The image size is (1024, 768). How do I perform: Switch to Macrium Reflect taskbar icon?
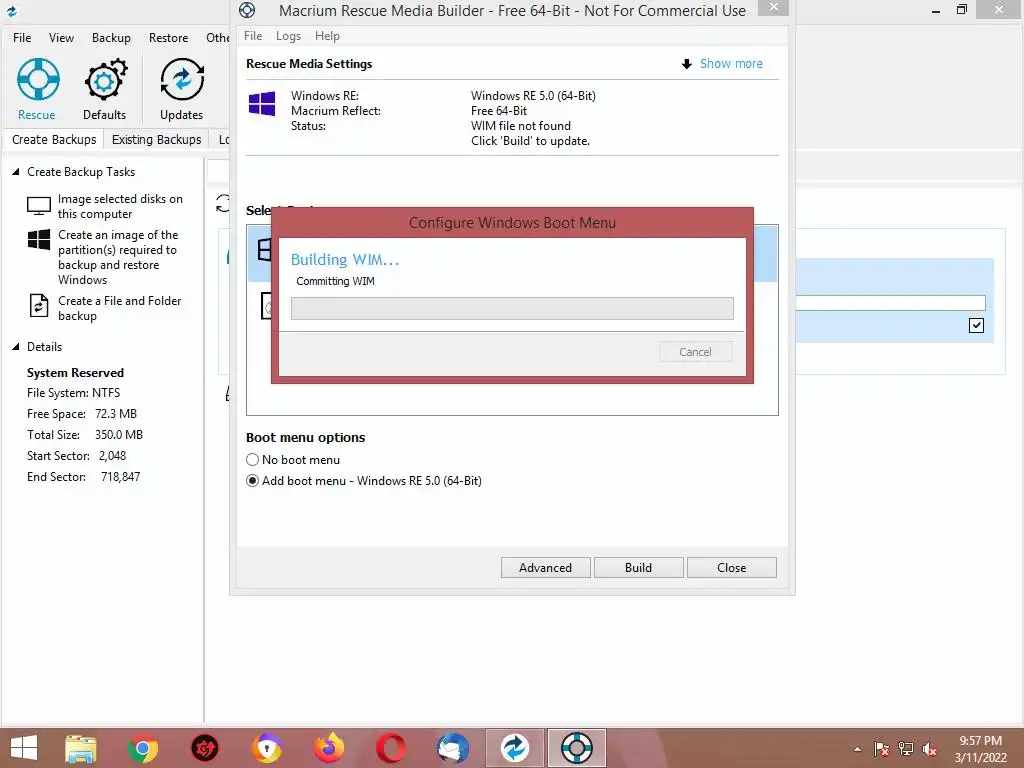(x=515, y=748)
